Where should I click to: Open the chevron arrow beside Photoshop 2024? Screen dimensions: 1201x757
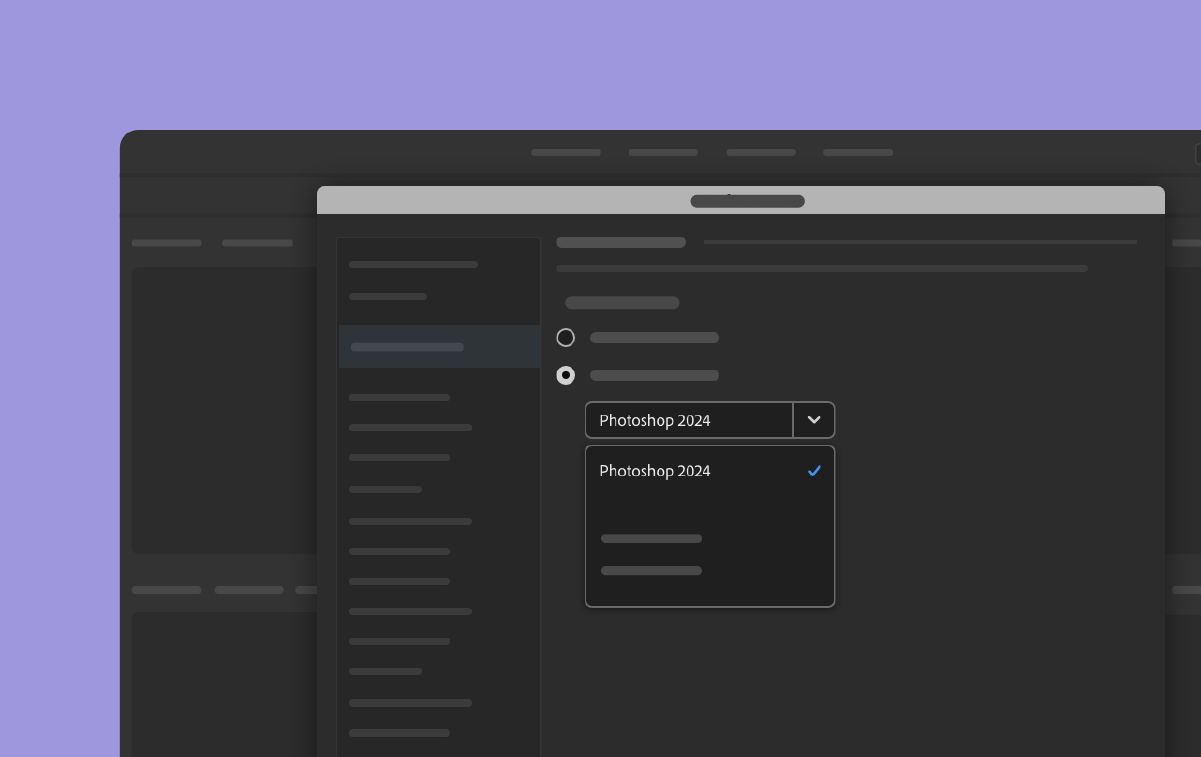coord(814,420)
